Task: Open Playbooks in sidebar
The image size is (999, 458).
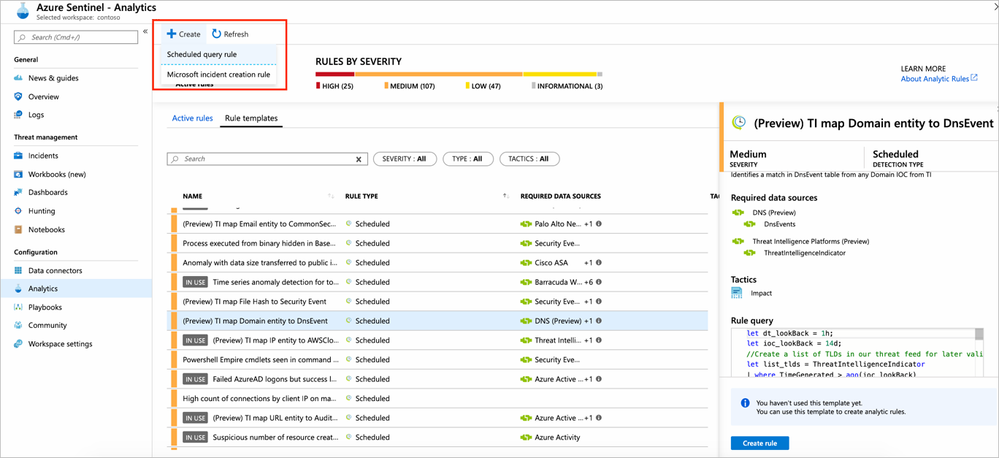Action: pyautogui.click(x=45, y=307)
